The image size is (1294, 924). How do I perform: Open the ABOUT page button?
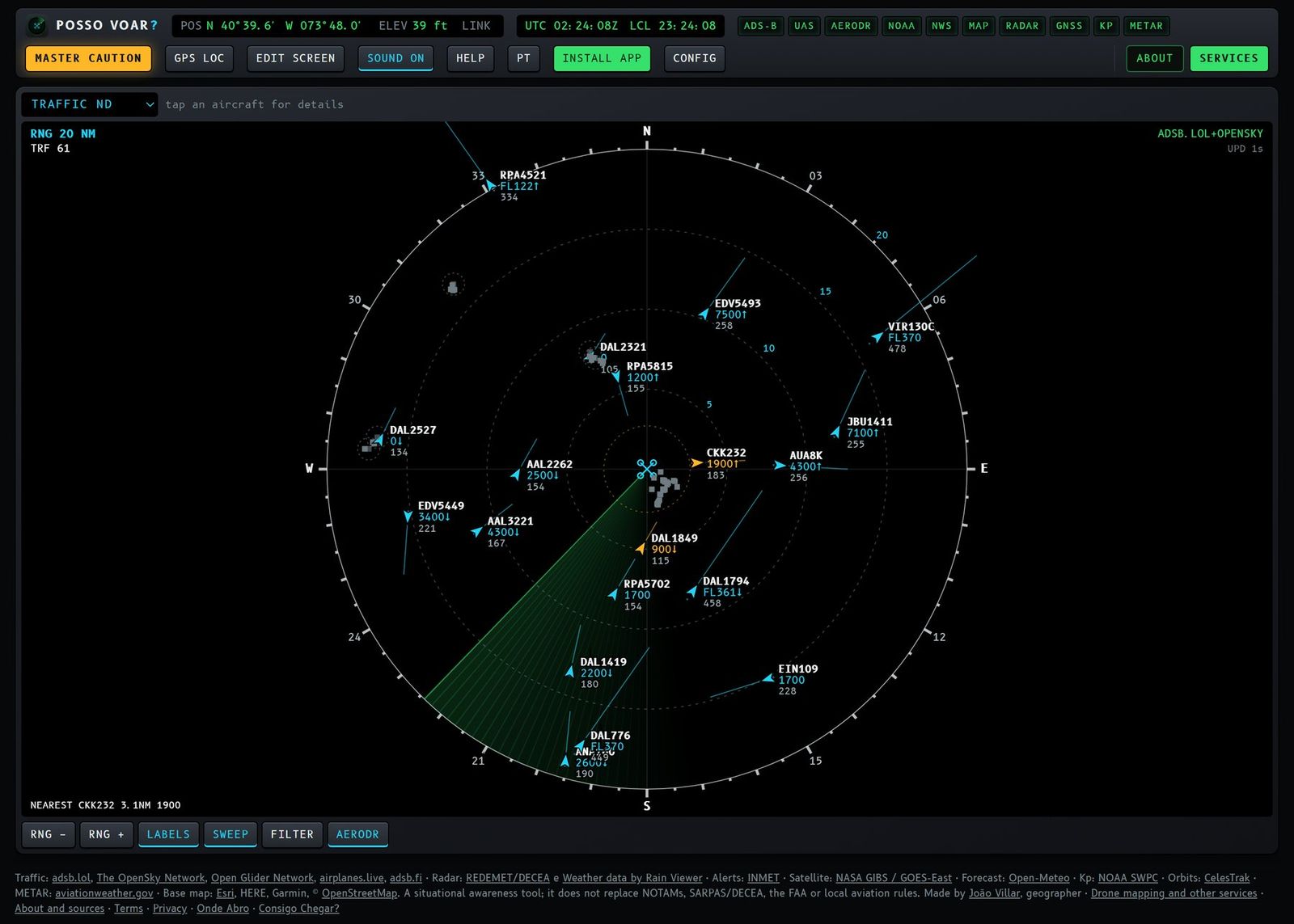[x=1155, y=58]
